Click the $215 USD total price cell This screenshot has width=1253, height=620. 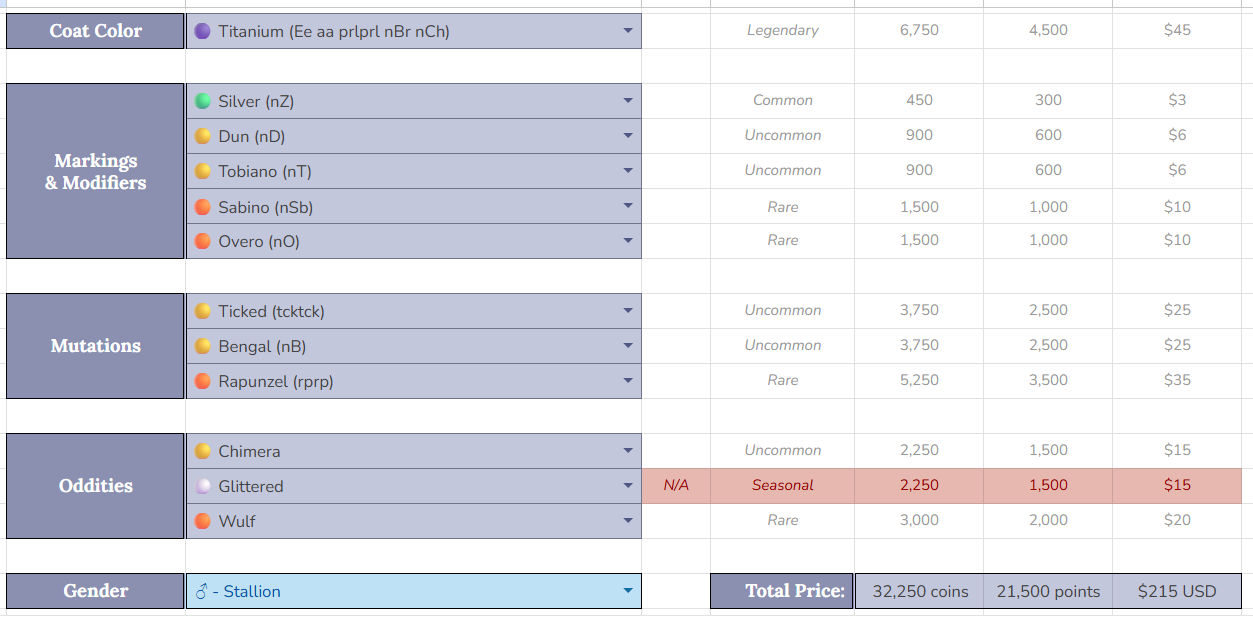pyautogui.click(x=1176, y=591)
